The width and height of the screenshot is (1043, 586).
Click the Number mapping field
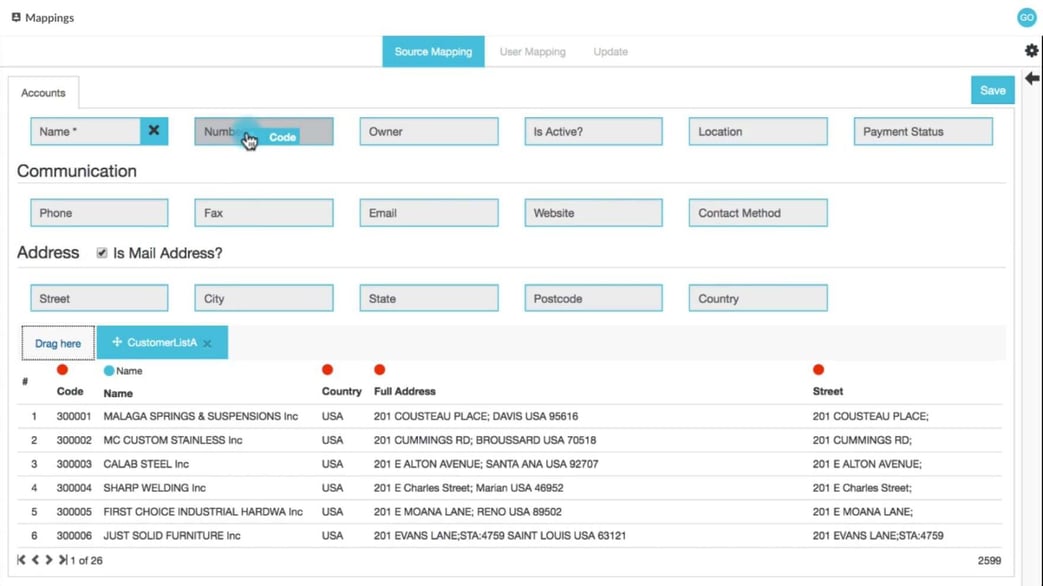264,131
